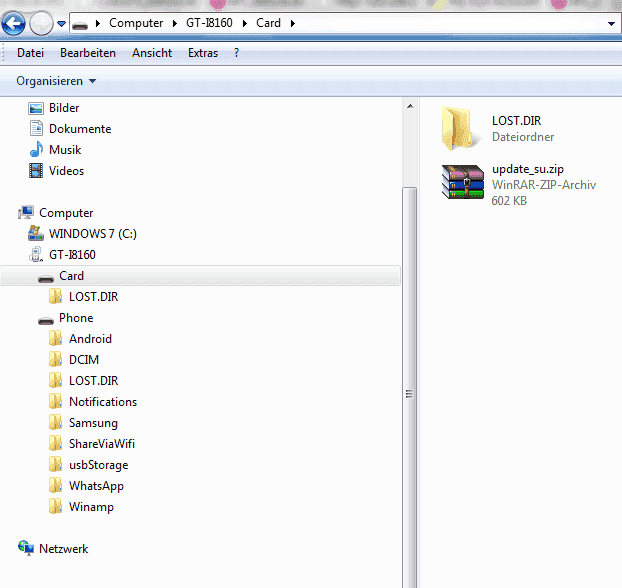Click the Musik note icon
622x588 pixels.
click(36, 150)
